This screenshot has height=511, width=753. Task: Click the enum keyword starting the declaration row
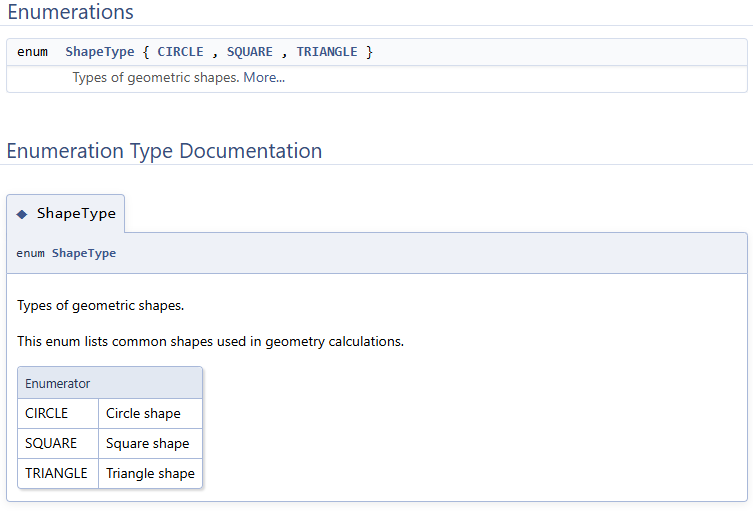[32, 52]
